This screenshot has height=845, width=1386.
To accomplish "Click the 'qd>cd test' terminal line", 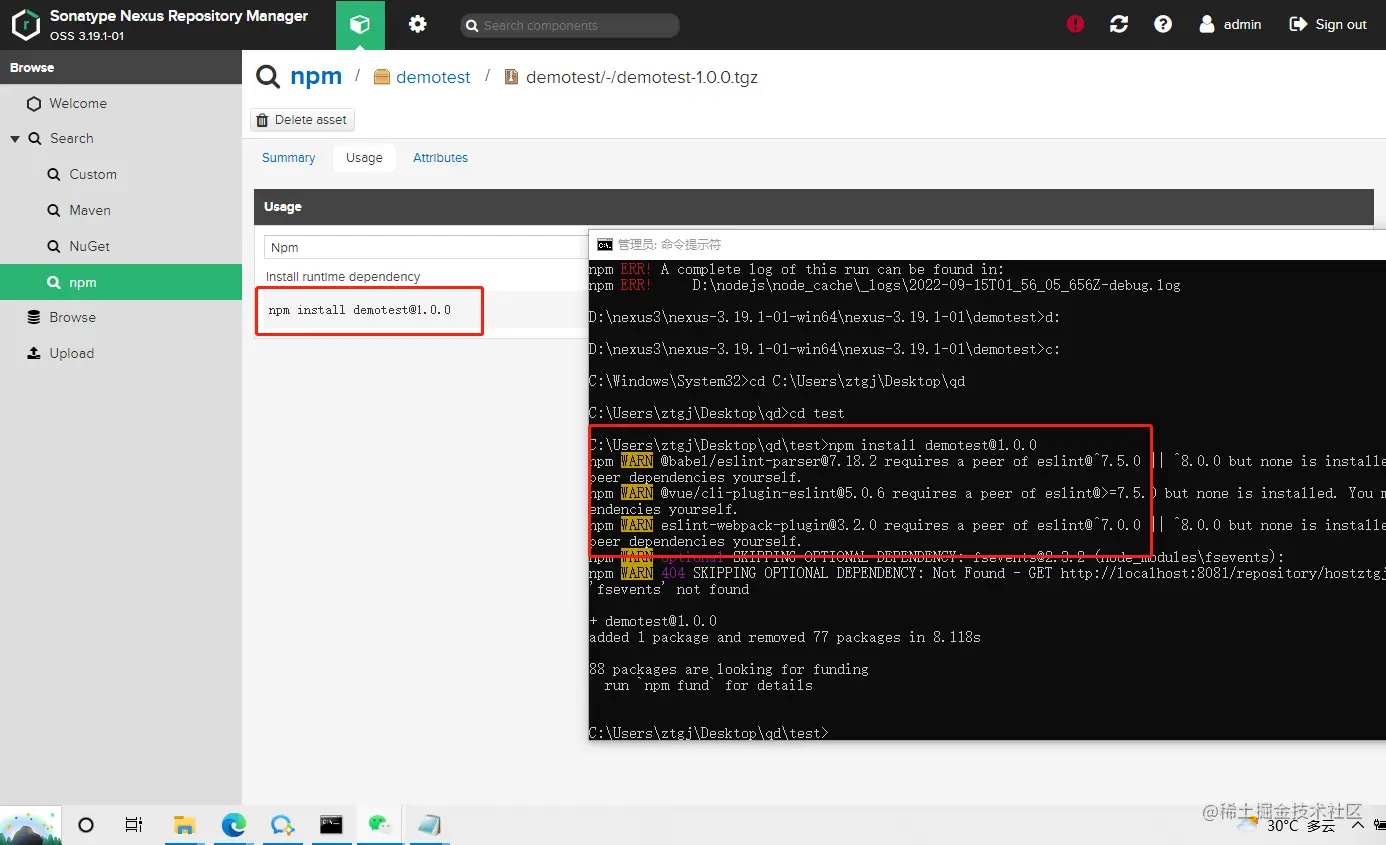I will [x=717, y=413].
